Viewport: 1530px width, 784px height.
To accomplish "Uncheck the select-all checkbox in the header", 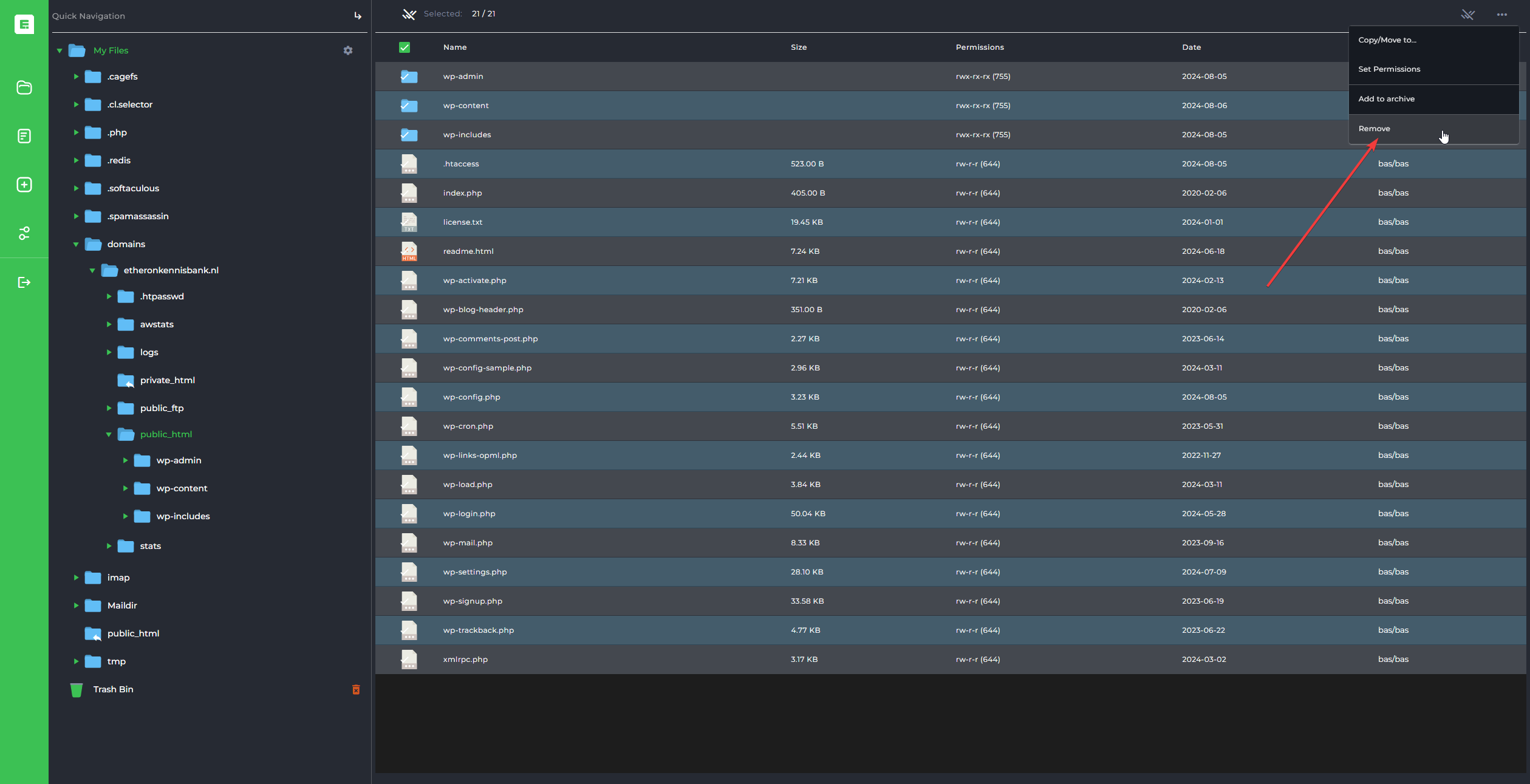I will [x=405, y=47].
